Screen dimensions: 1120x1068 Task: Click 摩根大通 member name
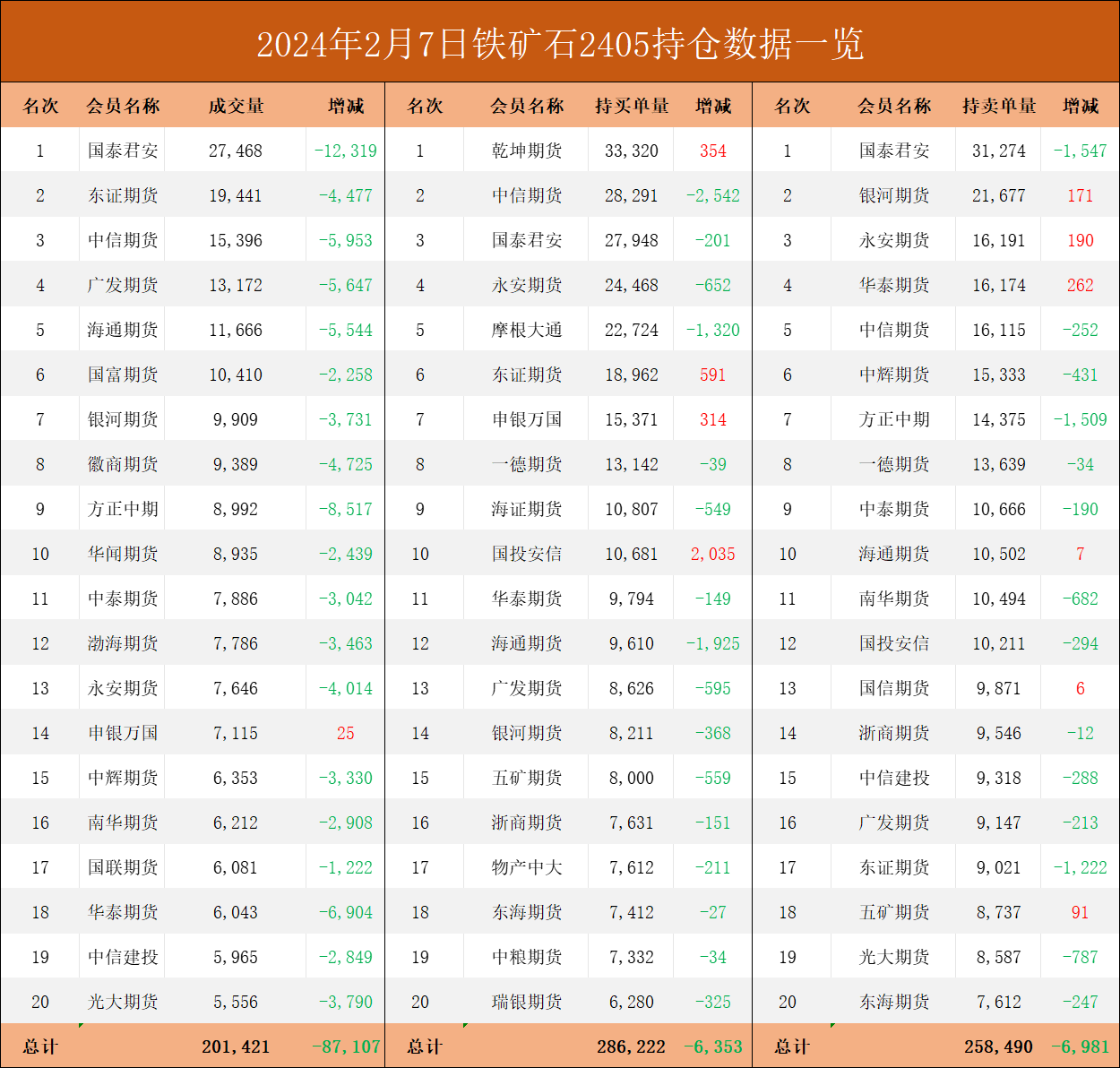(527, 330)
